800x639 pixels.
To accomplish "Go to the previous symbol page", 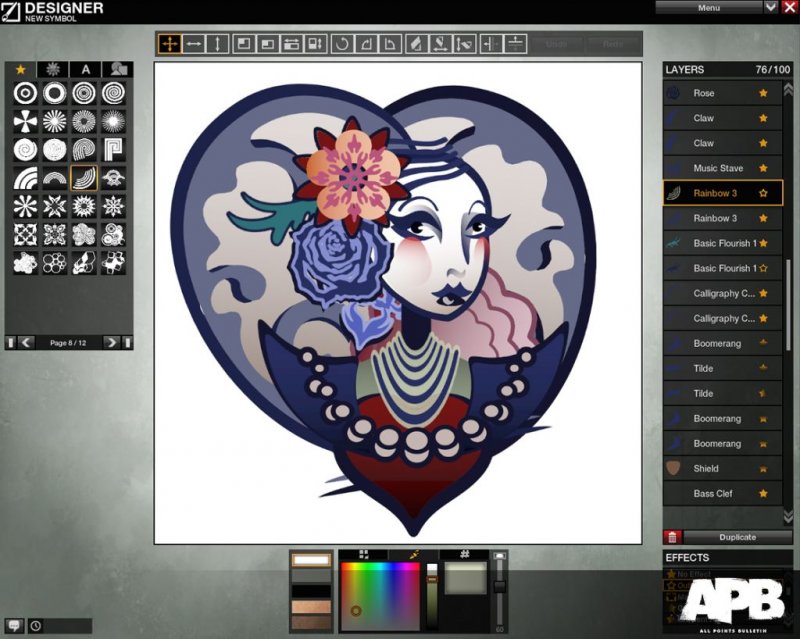I will (x=26, y=342).
